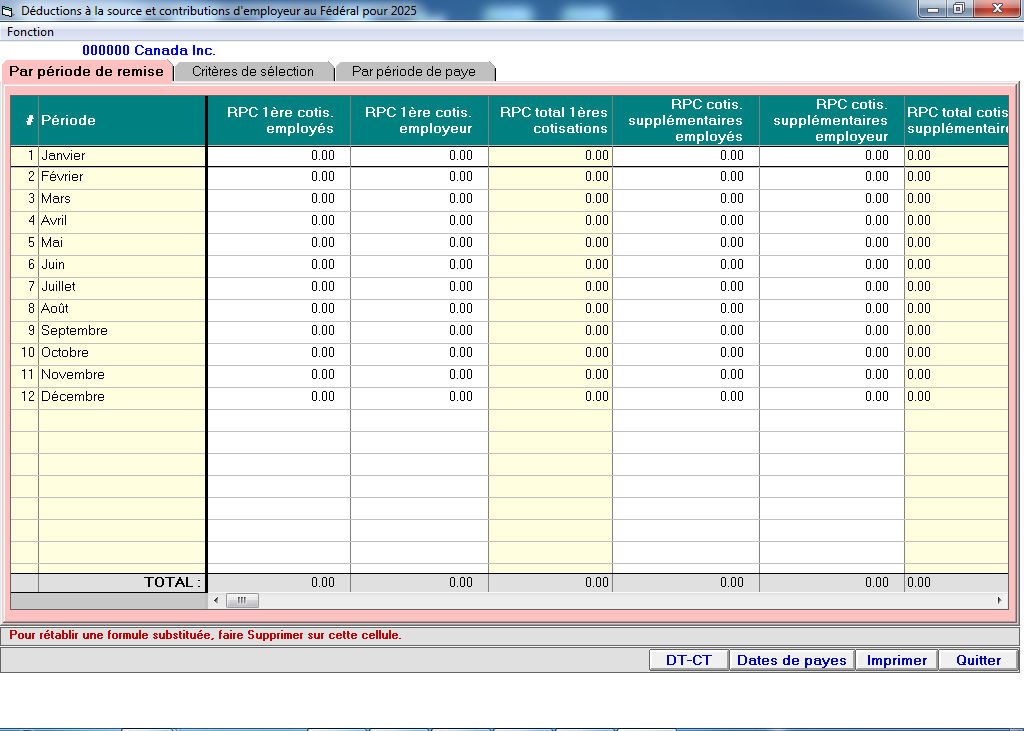Switch to Critères de sélection tab
The width and height of the screenshot is (1024, 731).
tap(253, 72)
